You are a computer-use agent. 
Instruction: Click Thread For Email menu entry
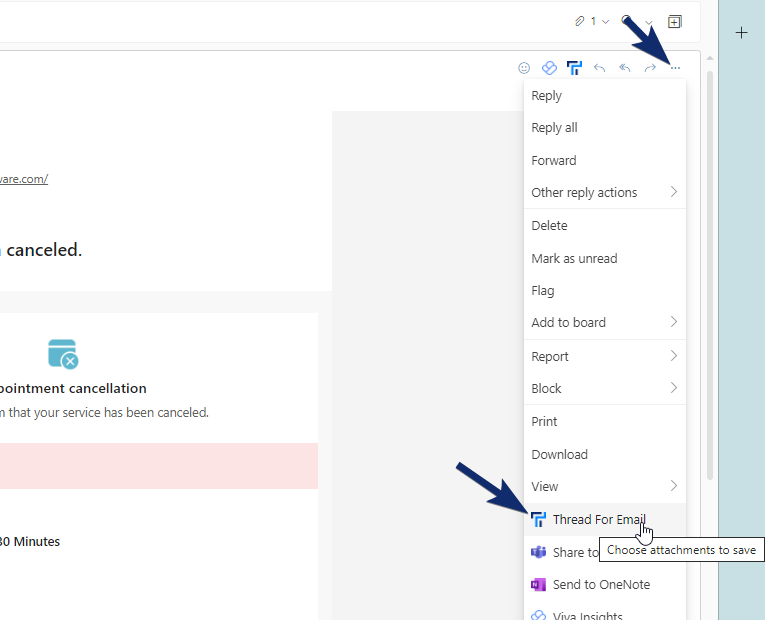click(x=605, y=520)
